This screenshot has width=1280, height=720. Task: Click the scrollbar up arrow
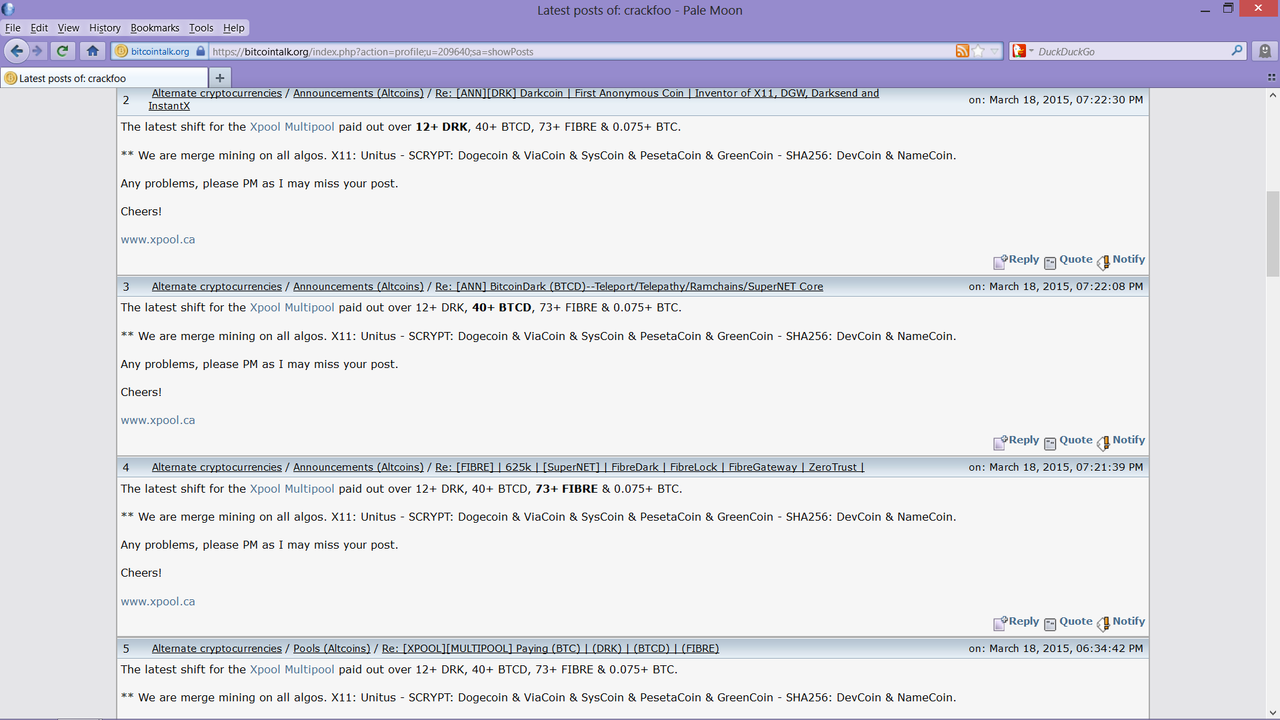point(1273,95)
